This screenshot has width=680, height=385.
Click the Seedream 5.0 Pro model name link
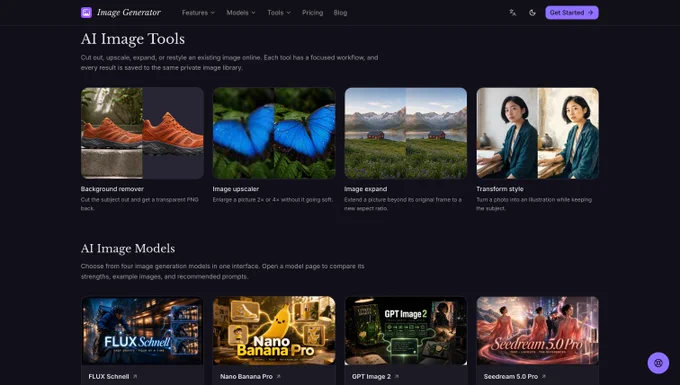pyautogui.click(x=510, y=376)
